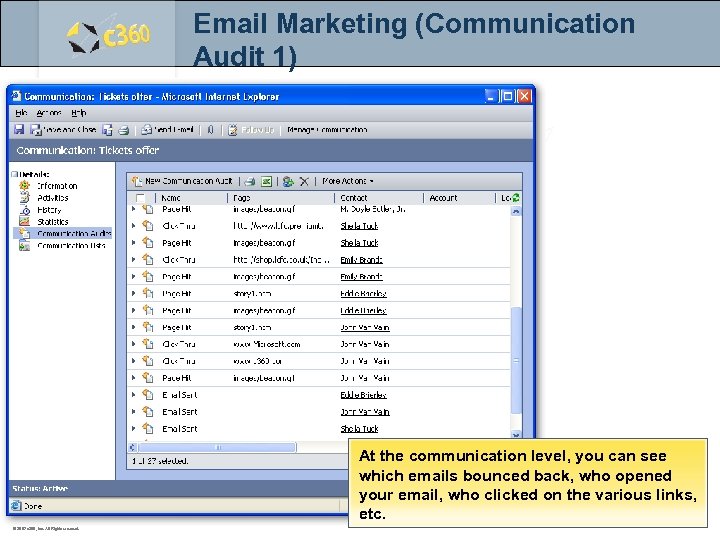Screen dimensions: 720x540
Task: Open John Van Vain link in EmailSent row
Action: [x=365, y=412]
